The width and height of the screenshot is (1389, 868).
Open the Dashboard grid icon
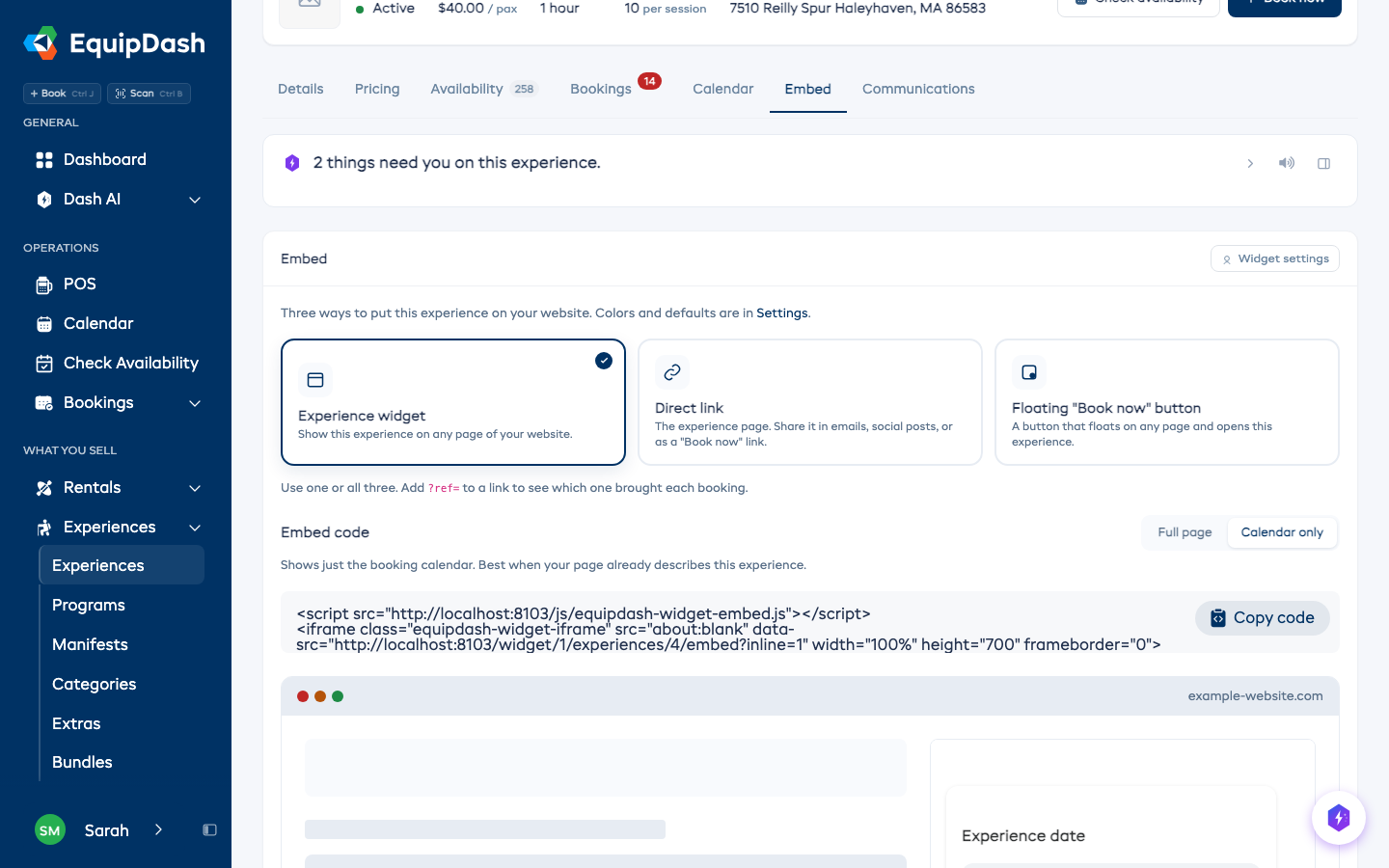point(44,160)
